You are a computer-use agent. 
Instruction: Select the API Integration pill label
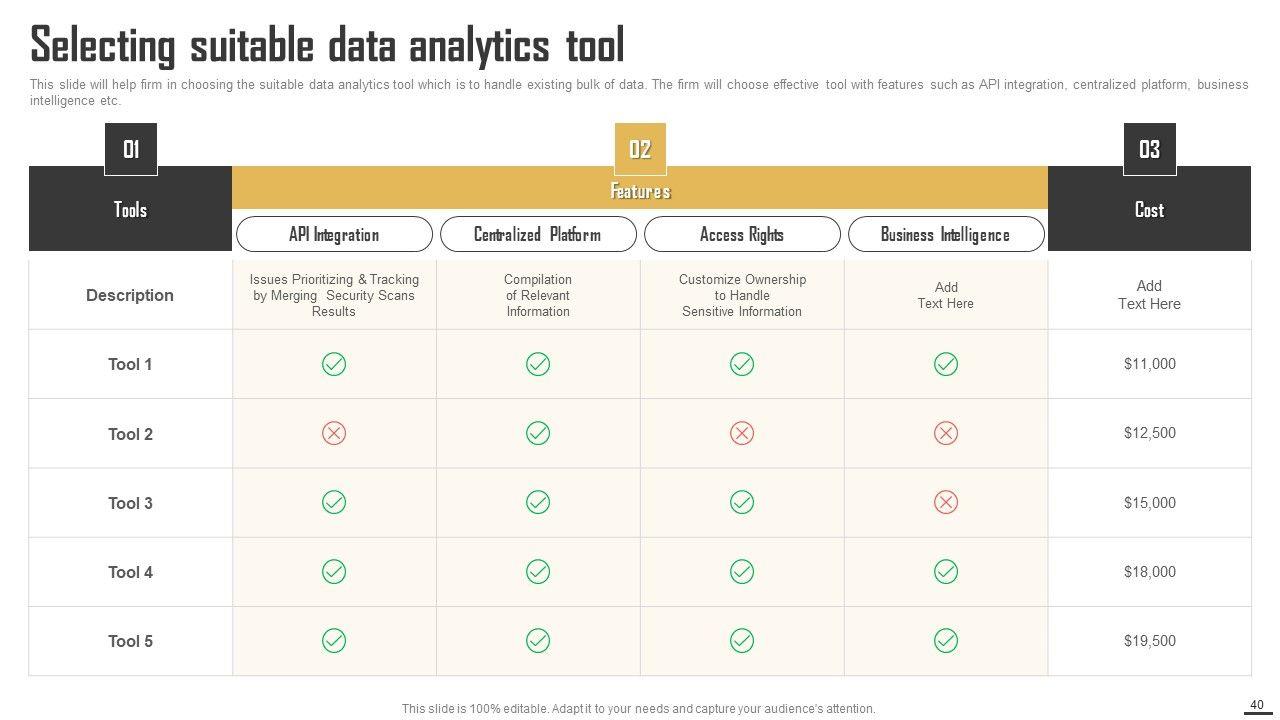[334, 235]
